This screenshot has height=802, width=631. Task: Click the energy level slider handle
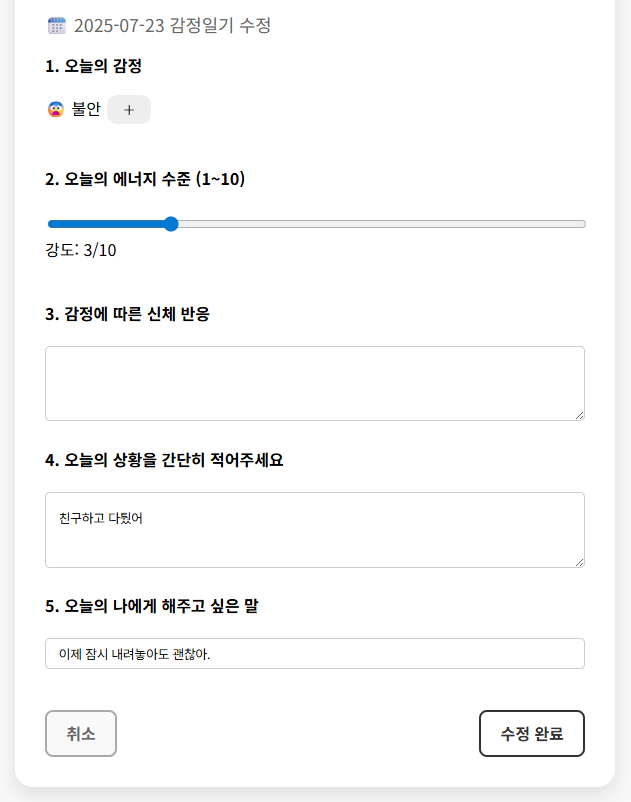click(171, 224)
